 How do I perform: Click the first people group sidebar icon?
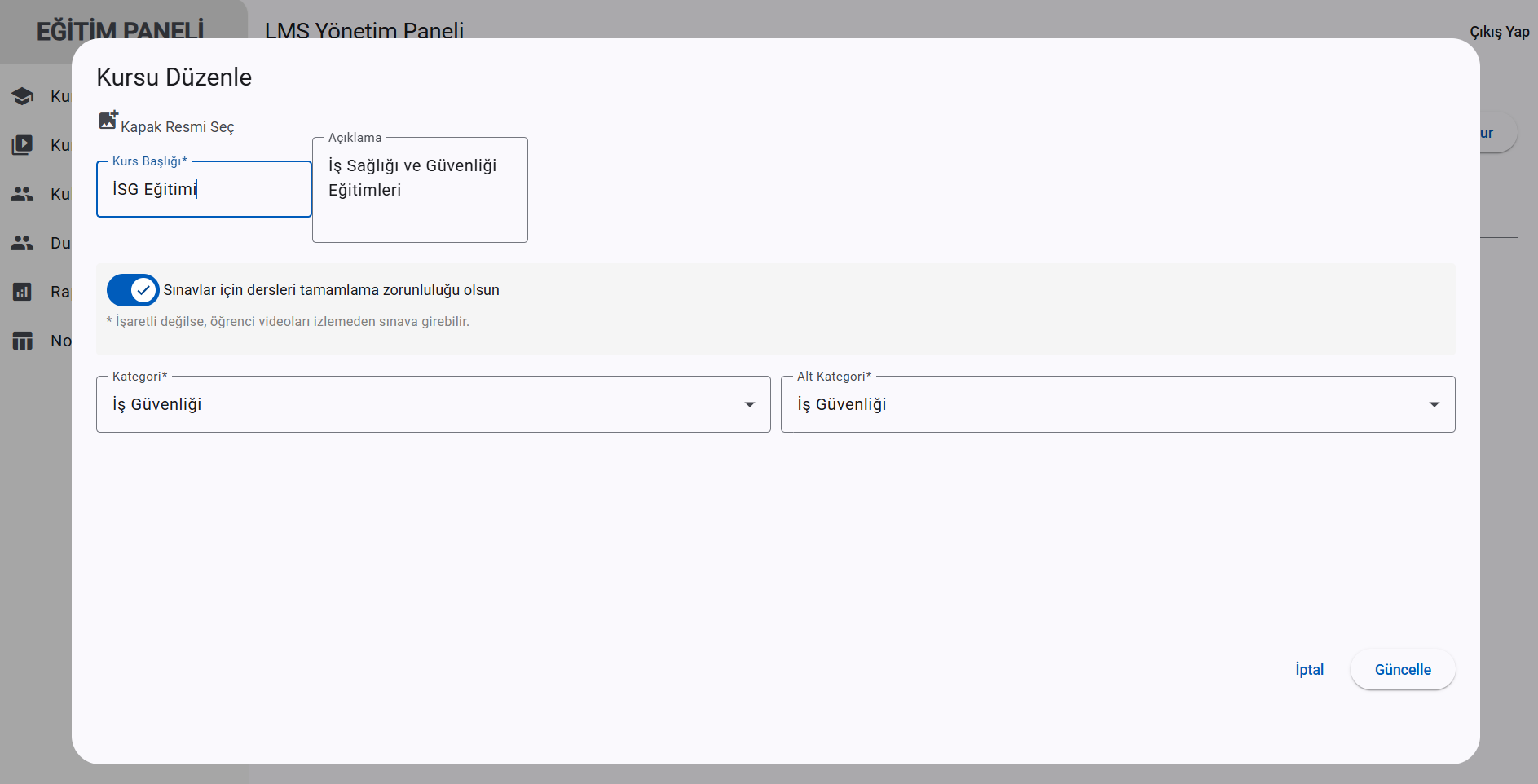(x=23, y=194)
